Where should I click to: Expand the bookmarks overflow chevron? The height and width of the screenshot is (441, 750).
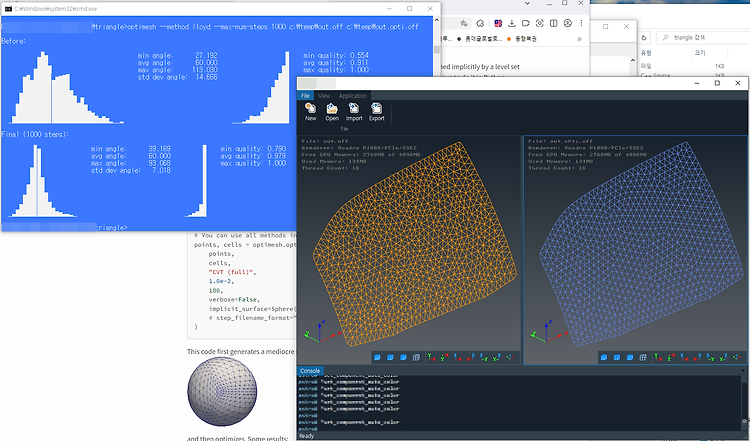[579, 39]
